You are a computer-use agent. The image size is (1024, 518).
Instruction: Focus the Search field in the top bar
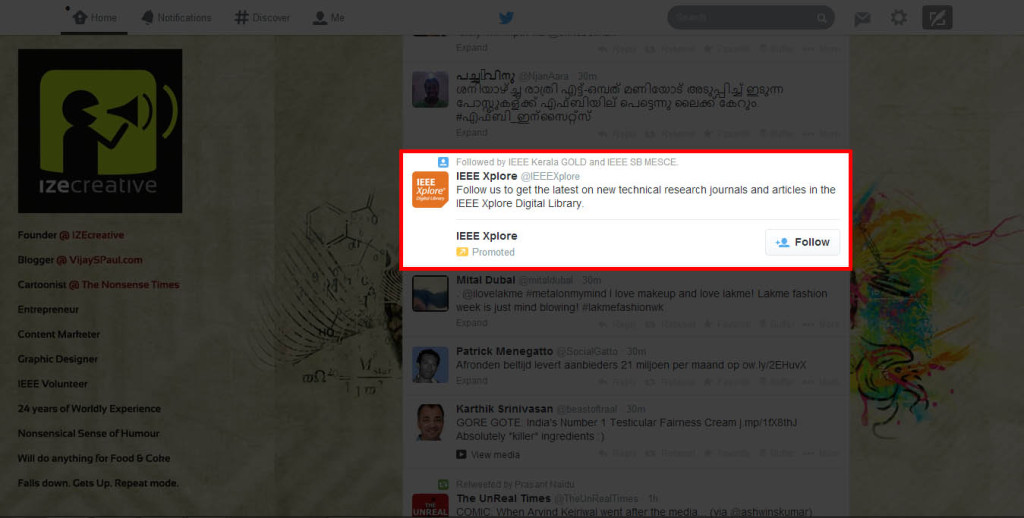pos(750,18)
